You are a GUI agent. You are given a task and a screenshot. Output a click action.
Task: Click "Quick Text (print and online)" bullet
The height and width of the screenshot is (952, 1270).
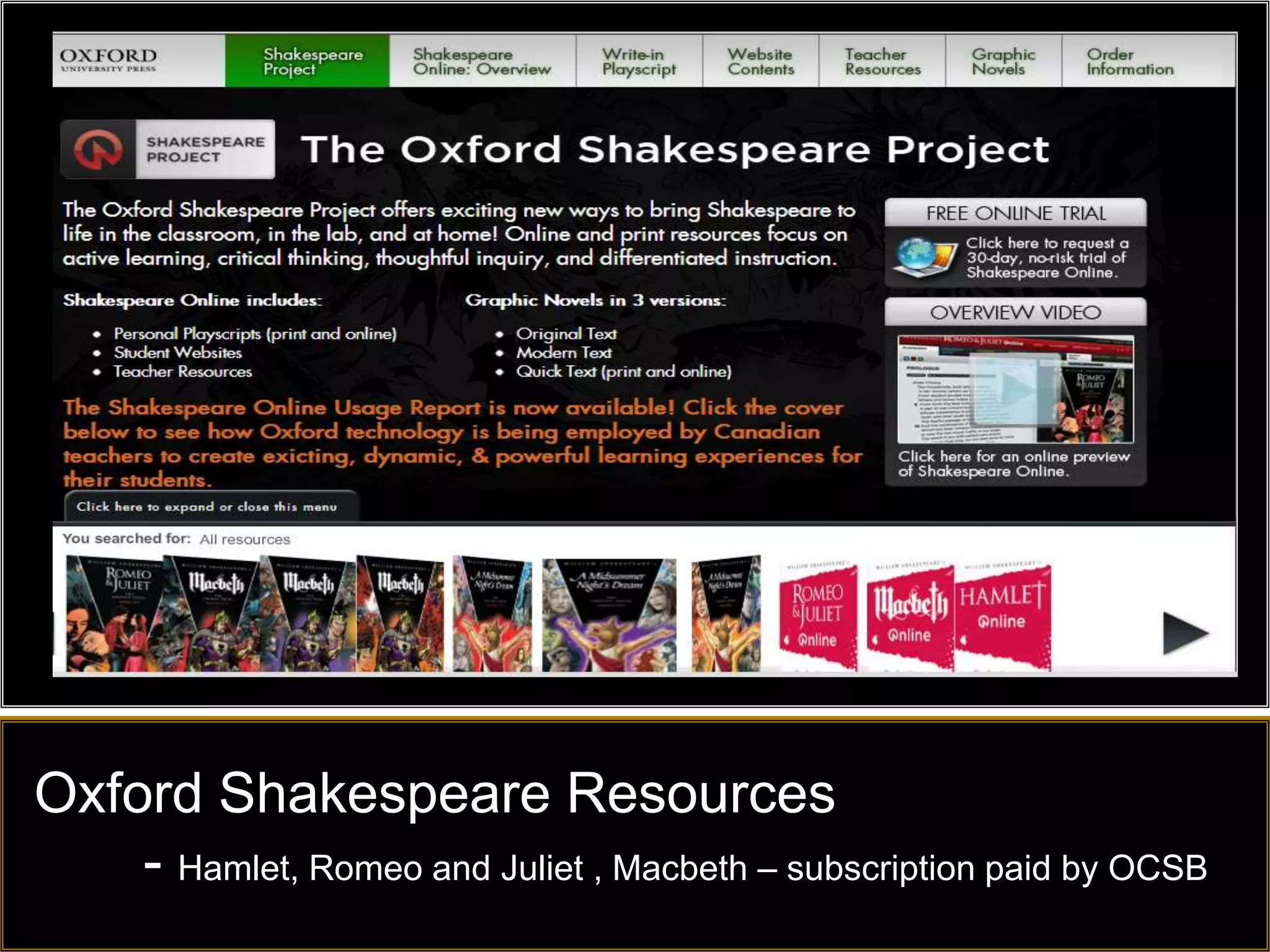click(x=624, y=371)
